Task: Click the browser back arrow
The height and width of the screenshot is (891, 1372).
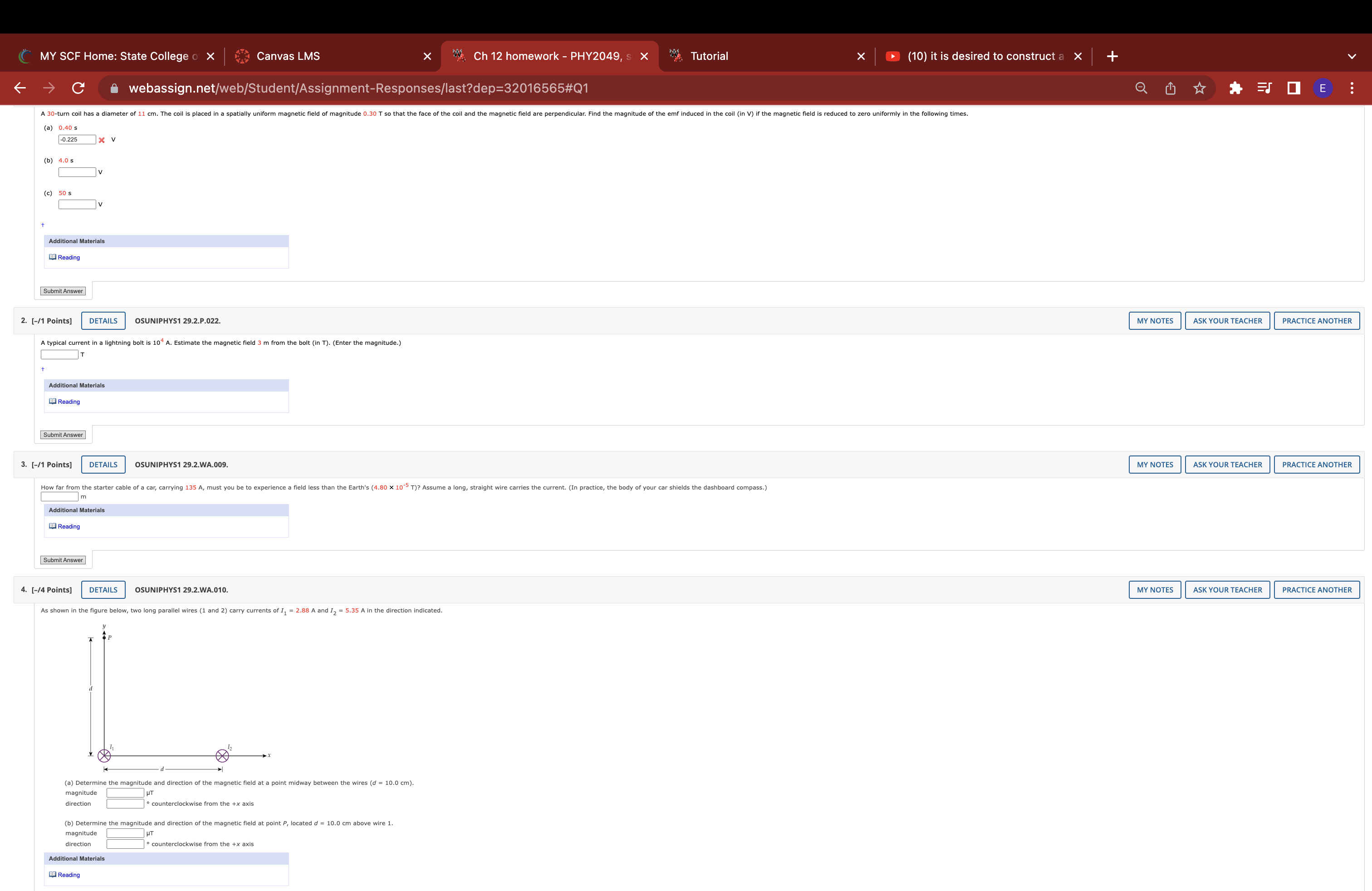Action: 20,88
